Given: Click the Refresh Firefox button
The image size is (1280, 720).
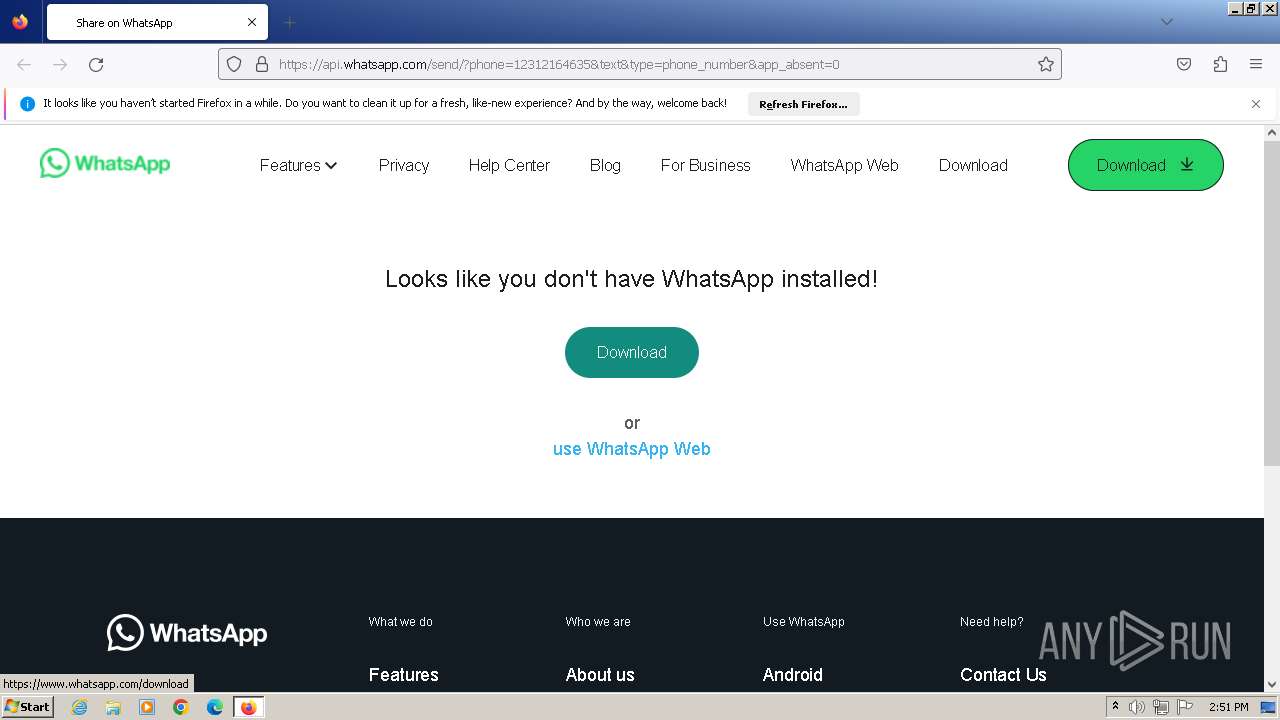Looking at the screenshot, I should tap(803, 104).
